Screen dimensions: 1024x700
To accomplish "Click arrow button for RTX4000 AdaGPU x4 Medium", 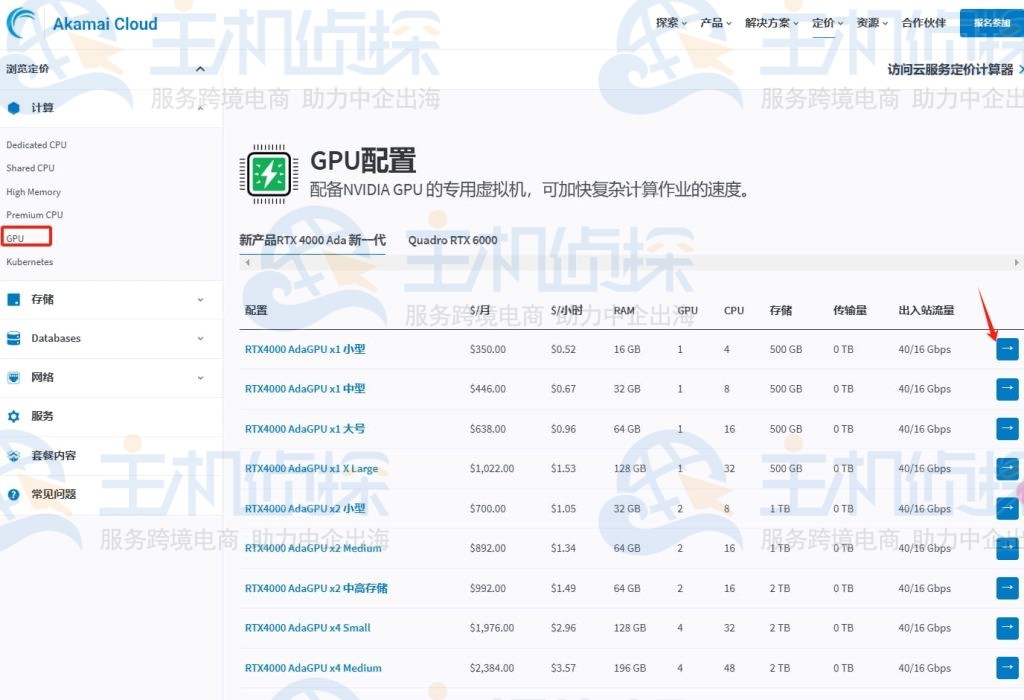I will (1007, 668).
